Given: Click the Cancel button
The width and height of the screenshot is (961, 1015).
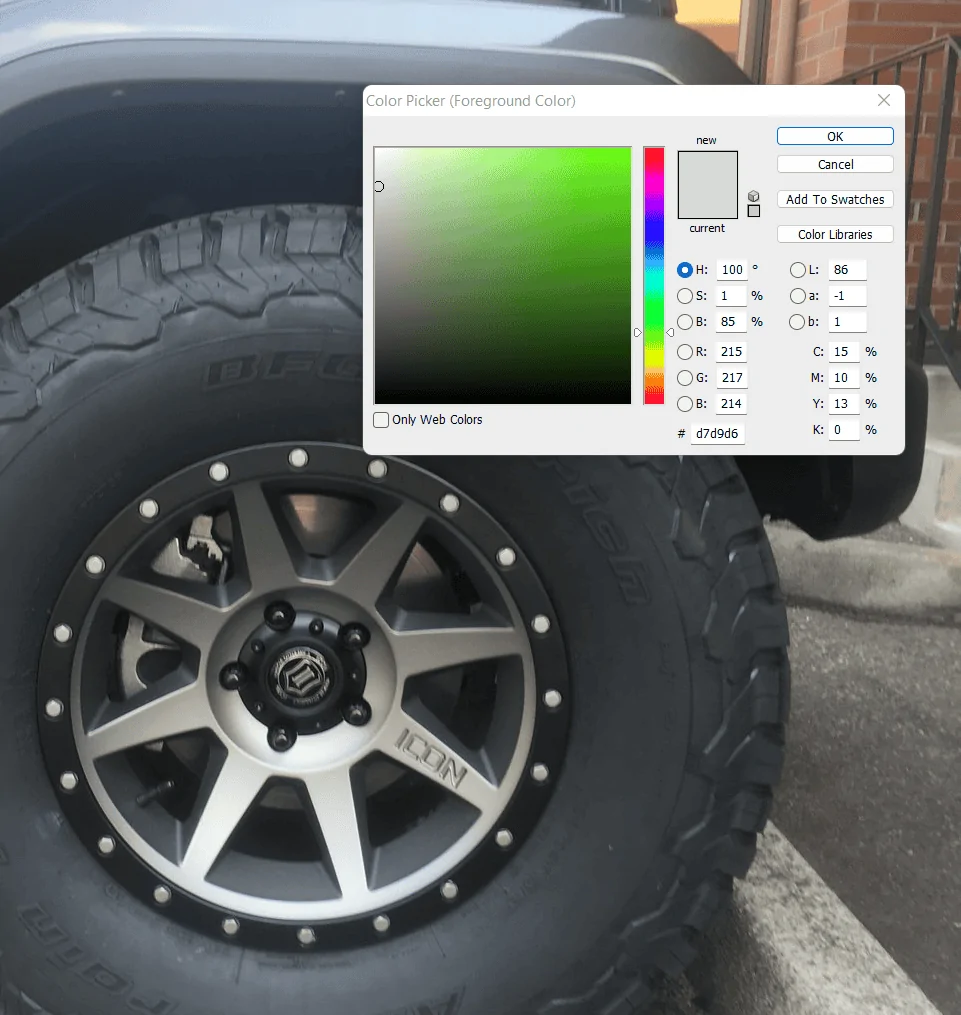Looking at the screenshot, I should pos(835,164).
